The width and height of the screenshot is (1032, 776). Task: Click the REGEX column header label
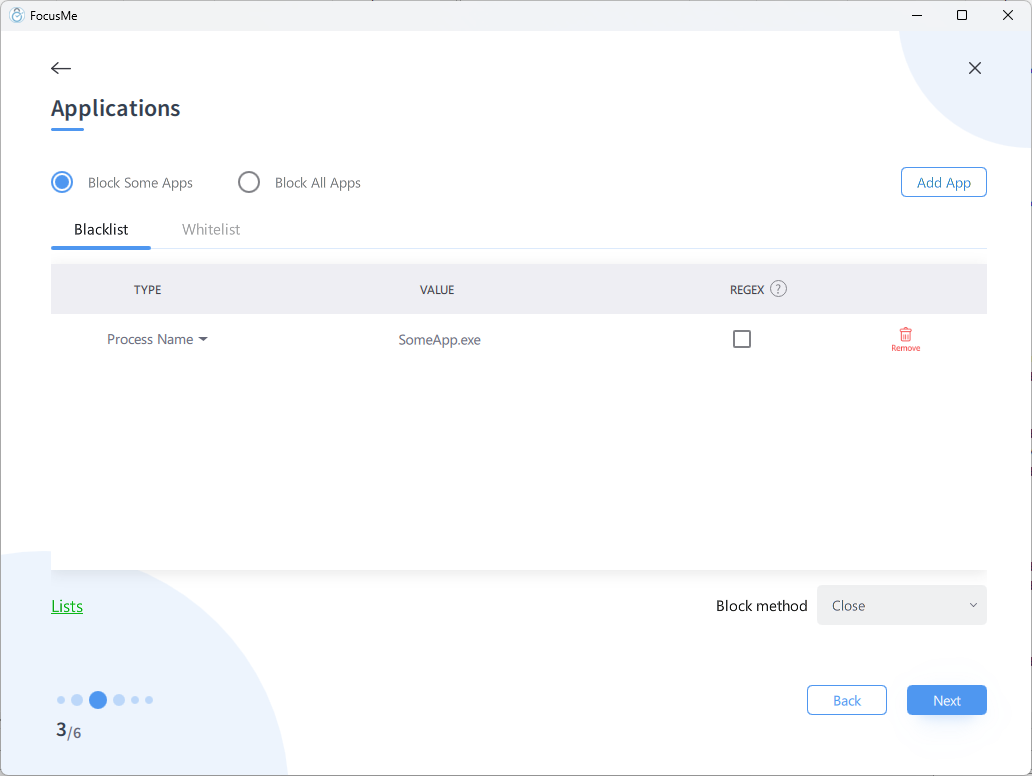point(746,290)
